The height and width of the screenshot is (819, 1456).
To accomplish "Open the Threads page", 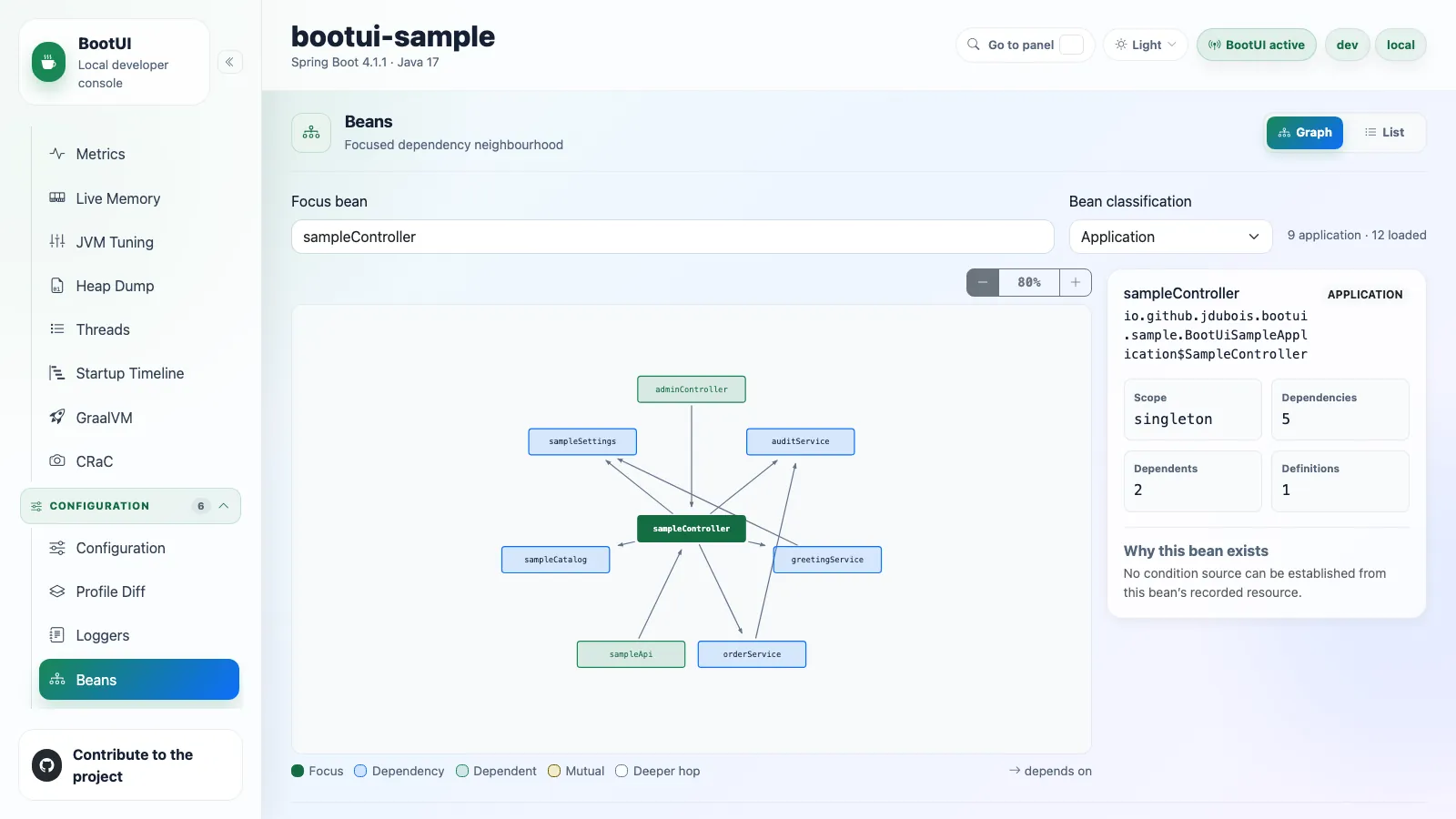I will (x=139, y=329).
